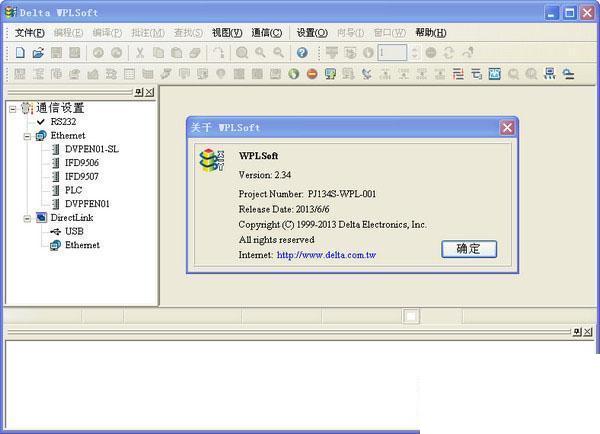Click the Version: 2.34 text
The width and height of the screenshot is (600, 434).
(265, 175)
